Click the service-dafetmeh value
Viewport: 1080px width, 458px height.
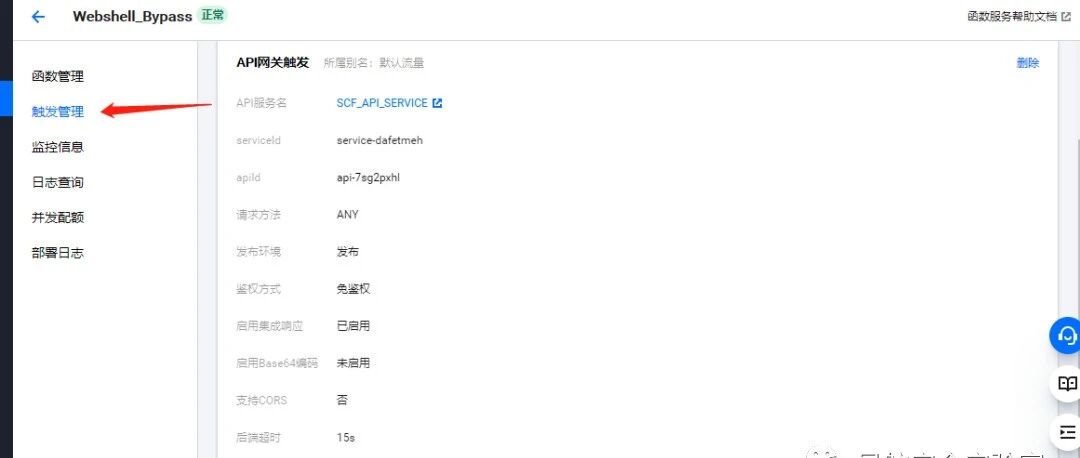click(x=380, y=140)
